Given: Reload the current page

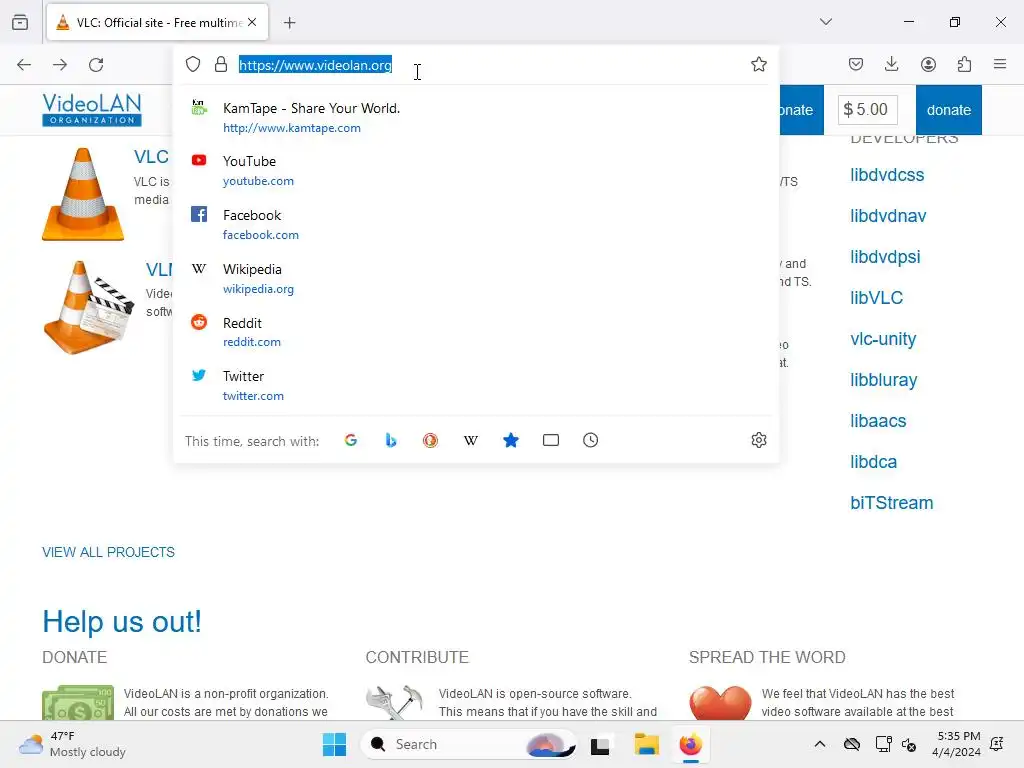Looking at the screenshot, I should click(96, 65).
